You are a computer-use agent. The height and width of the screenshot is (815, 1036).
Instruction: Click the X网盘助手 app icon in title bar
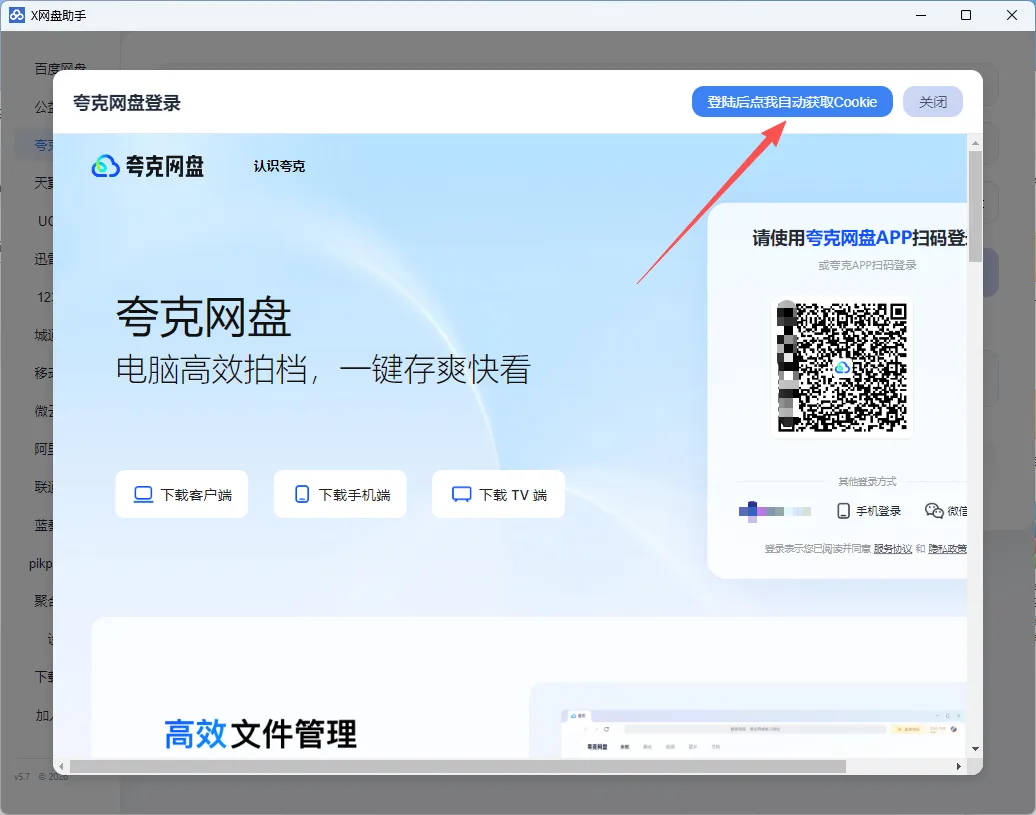[x=17, y=15]
